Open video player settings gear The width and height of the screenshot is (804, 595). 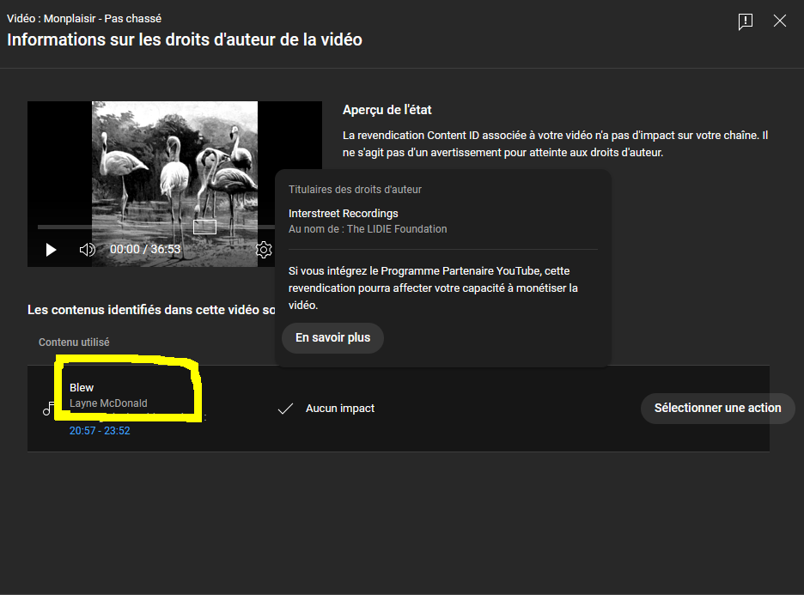263,249
